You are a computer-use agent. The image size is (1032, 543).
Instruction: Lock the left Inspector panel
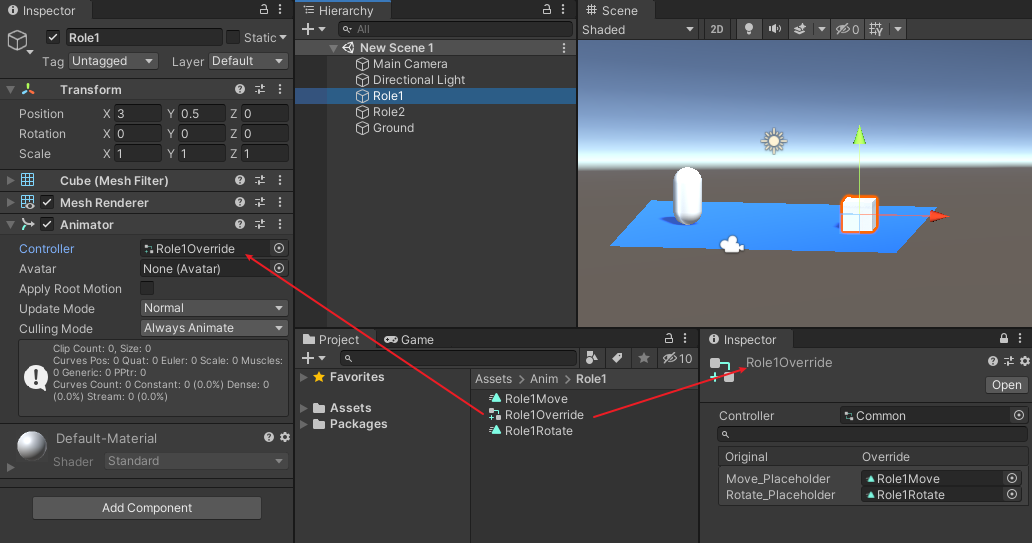pos(263,9)
